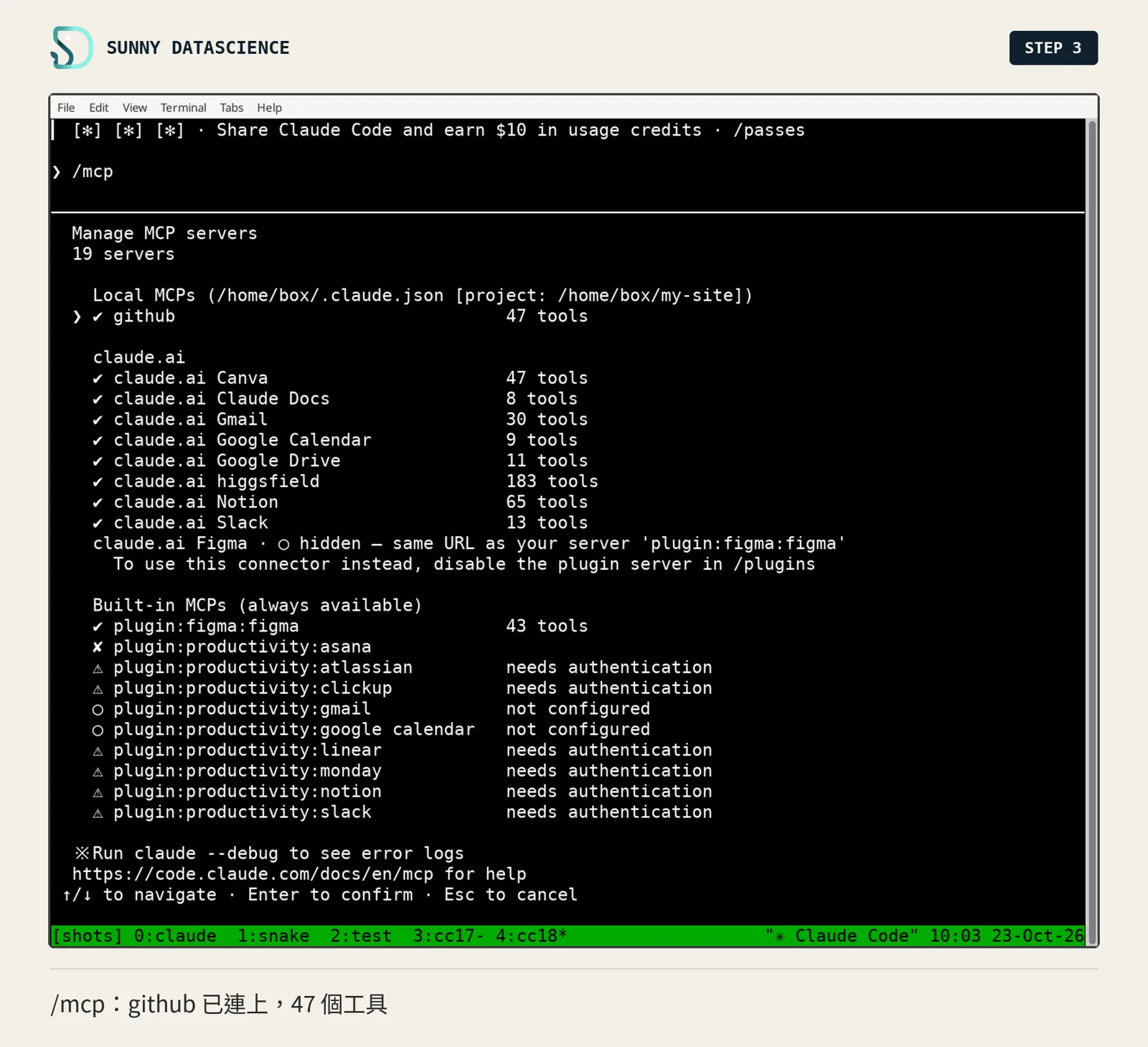
Task: Click the checkmark beside claude.ai Google Calendar
Action: pyautogui.click(x=98, y=441)
